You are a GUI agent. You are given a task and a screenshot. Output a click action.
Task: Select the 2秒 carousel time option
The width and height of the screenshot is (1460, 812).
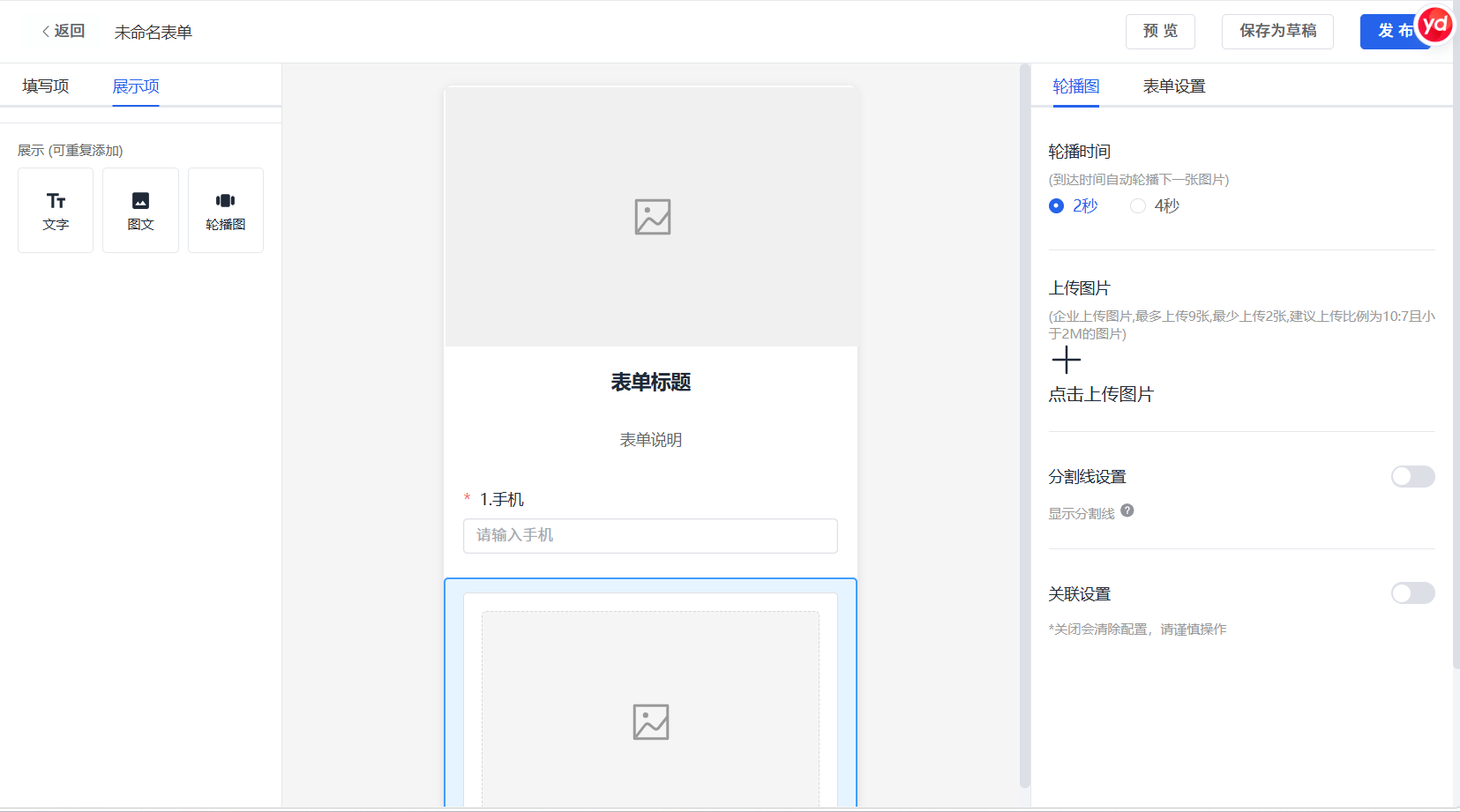pyautogui.click(x=1074, y=205)
